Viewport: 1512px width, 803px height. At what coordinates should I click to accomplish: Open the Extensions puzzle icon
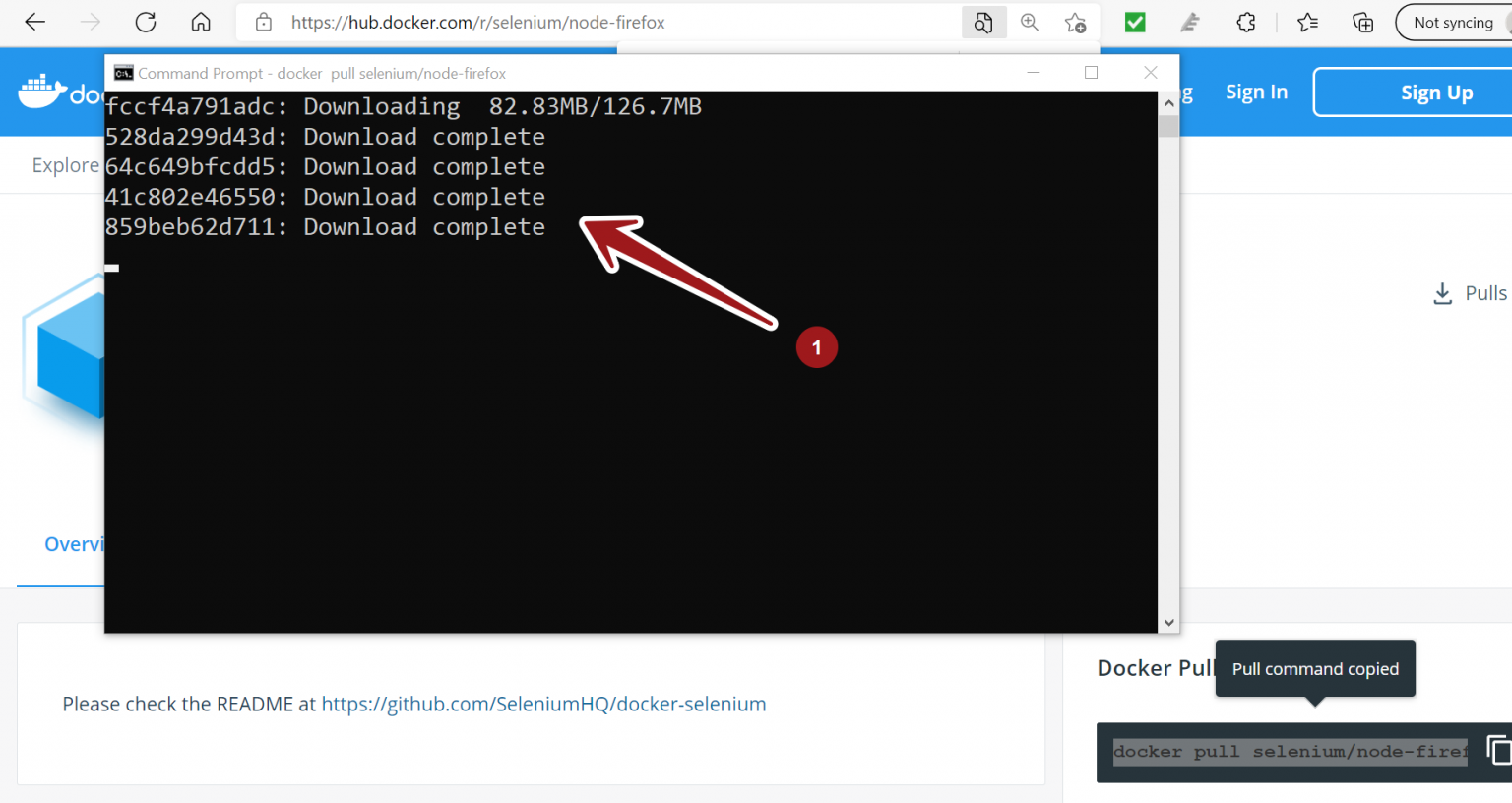[x=1246, y=22]
